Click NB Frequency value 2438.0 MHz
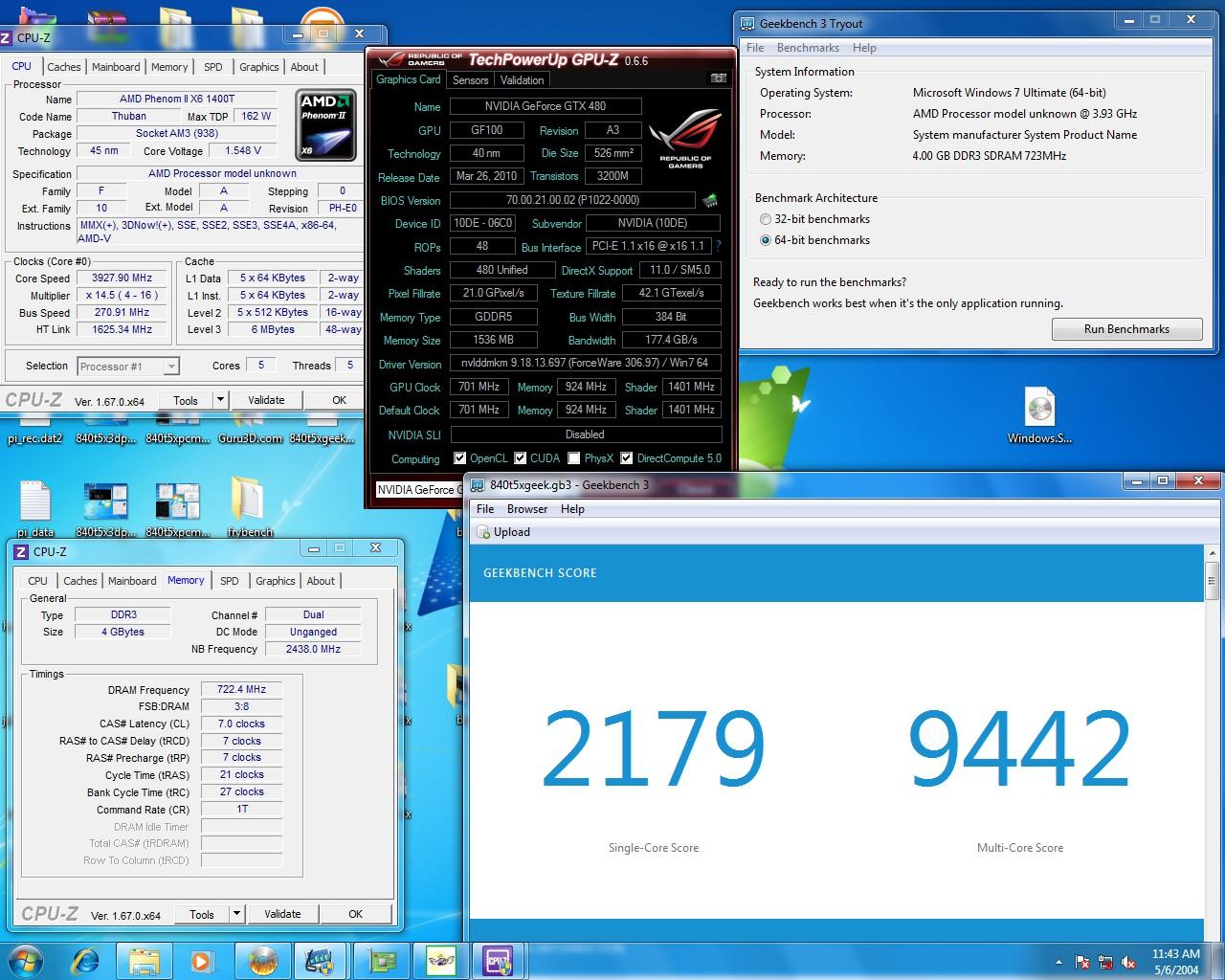The width and height of the screenshot is (1225, 980). (313, 649)
